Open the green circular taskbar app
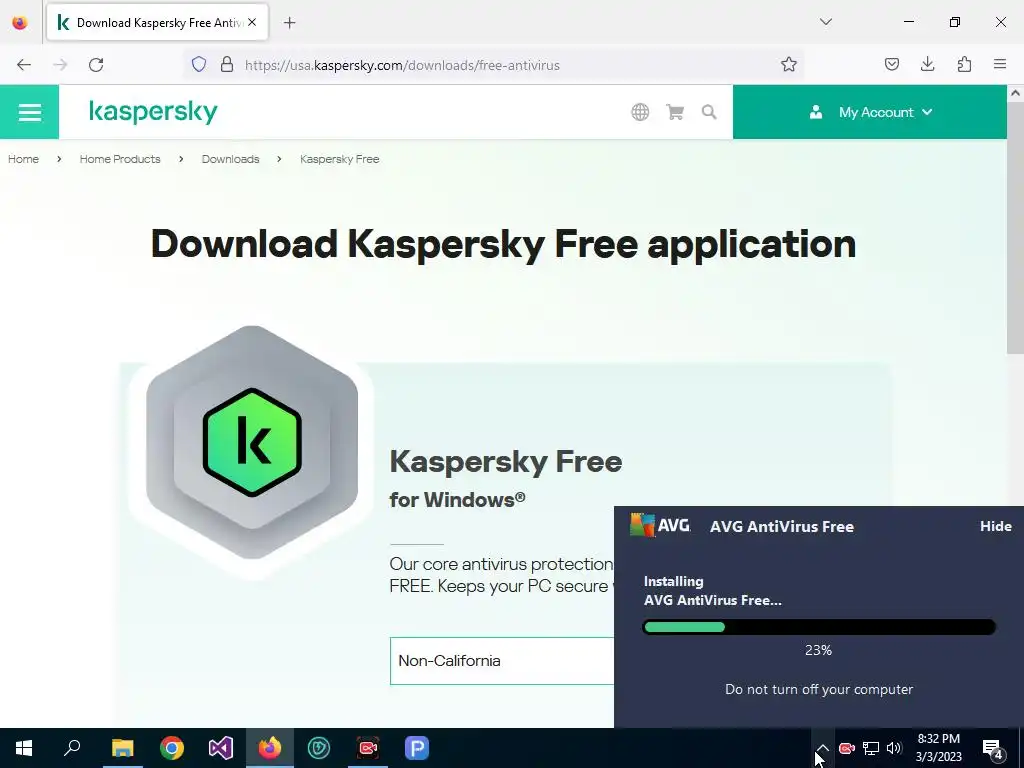The width and height of the screenshot is (1024, 768). point(319,748)
